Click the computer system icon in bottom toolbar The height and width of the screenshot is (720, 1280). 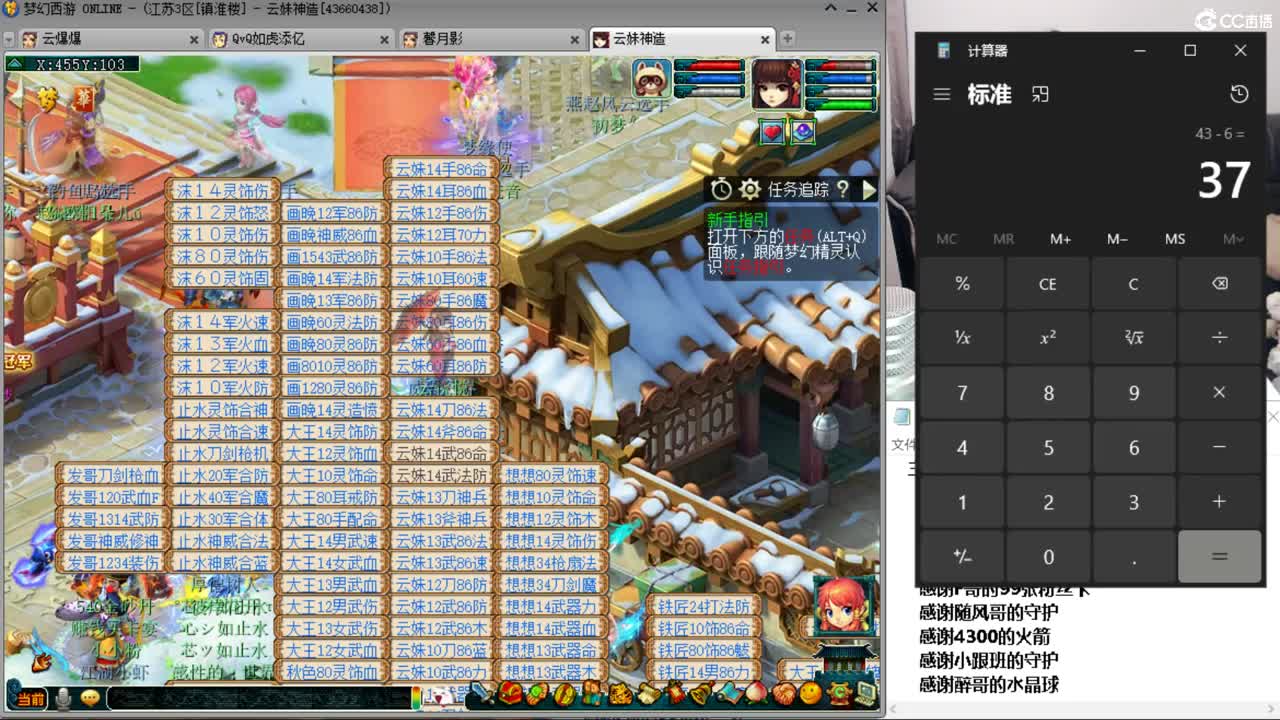pyautogui.click(x=865, y=693)
